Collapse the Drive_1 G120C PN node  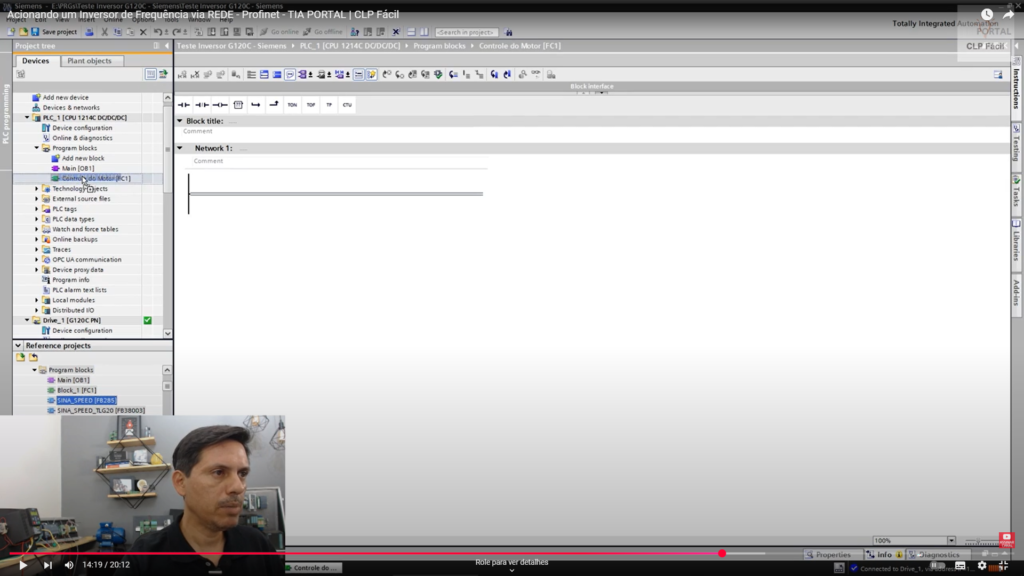coord(27,321)
